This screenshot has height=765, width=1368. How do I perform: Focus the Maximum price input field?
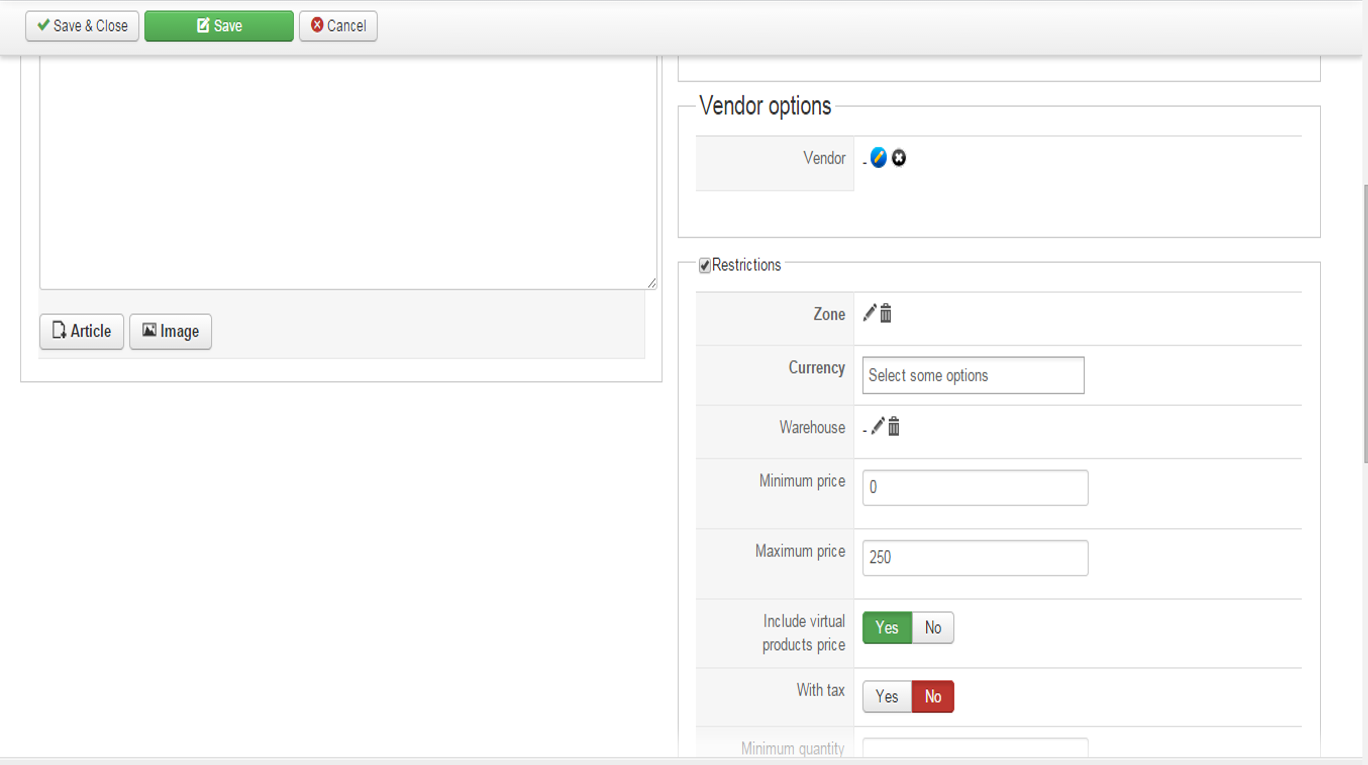[x=975, y=558]
